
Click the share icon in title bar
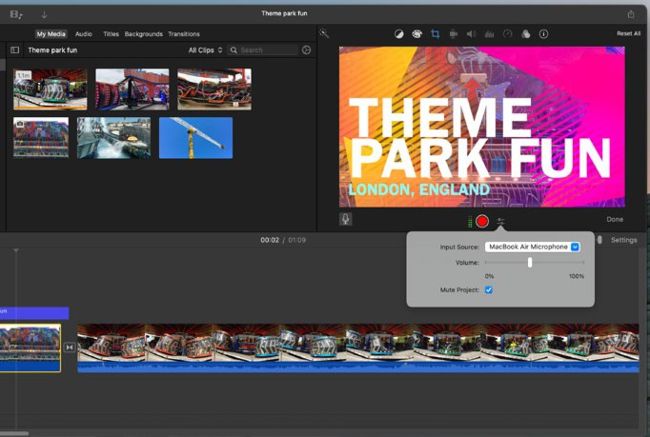(630, 14)
